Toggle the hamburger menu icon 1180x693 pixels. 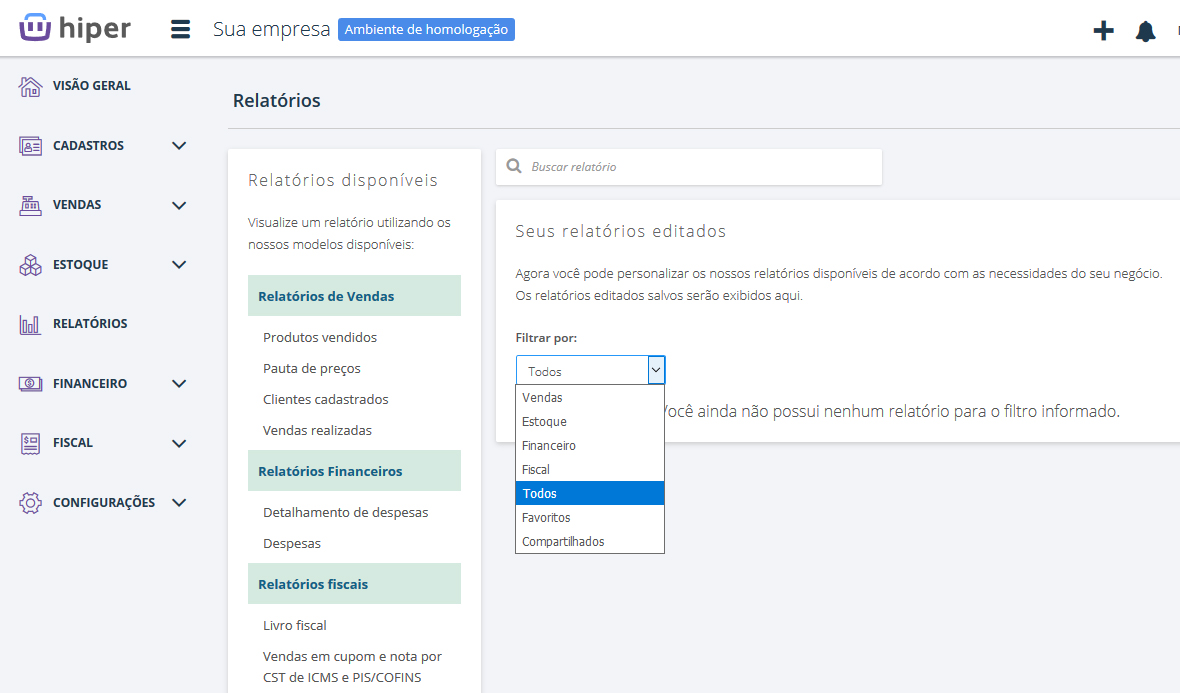coord(180,29)
